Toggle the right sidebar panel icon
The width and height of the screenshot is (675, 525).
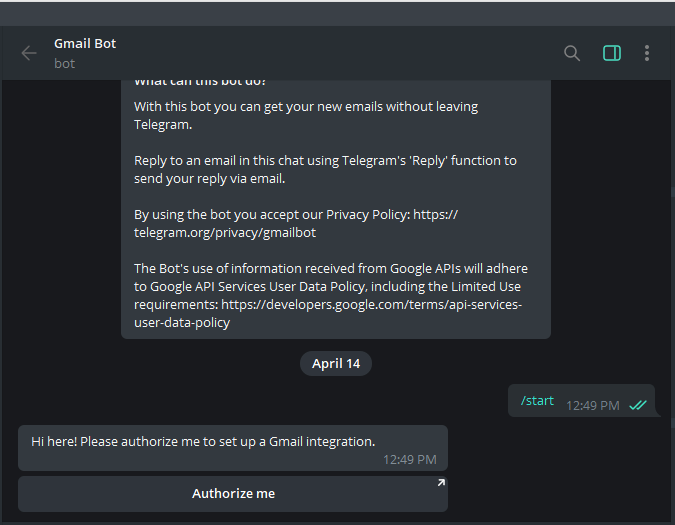tap(612, 53)
